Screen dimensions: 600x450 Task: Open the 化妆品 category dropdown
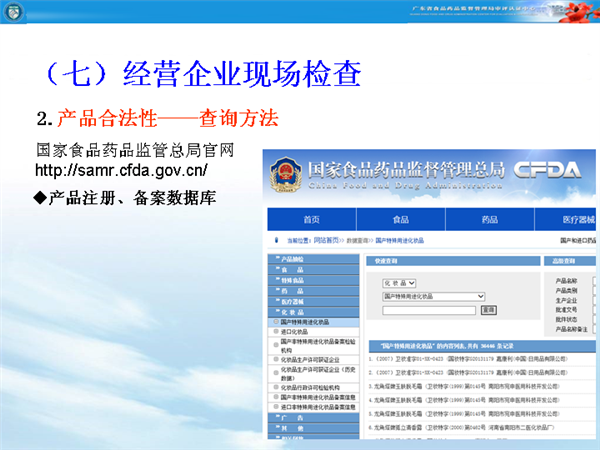point(399,284)
